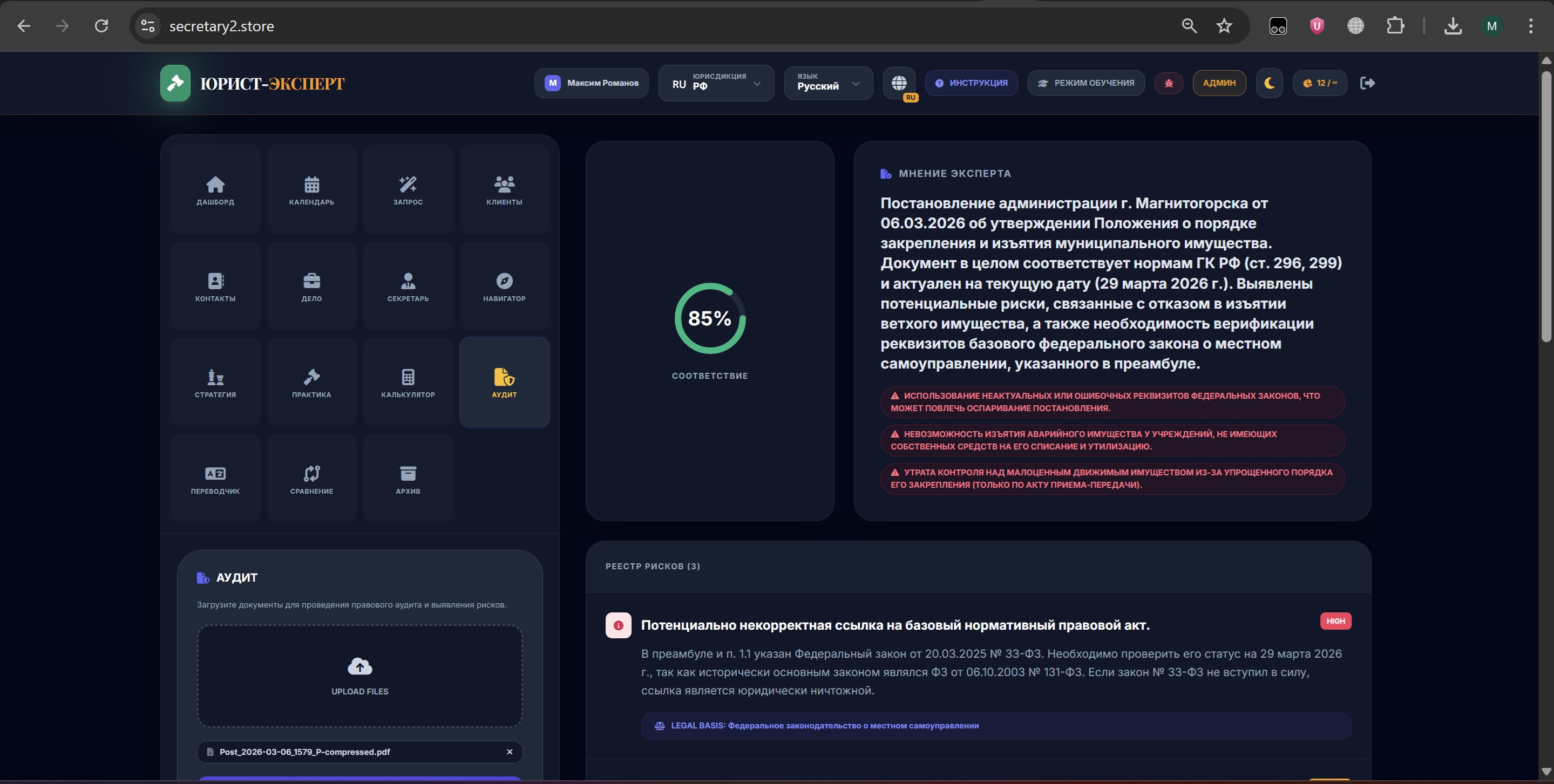Viewport: 1554px width, 784px height.
Task: Toggle dark mode with moon icon
Action: 1269,83
